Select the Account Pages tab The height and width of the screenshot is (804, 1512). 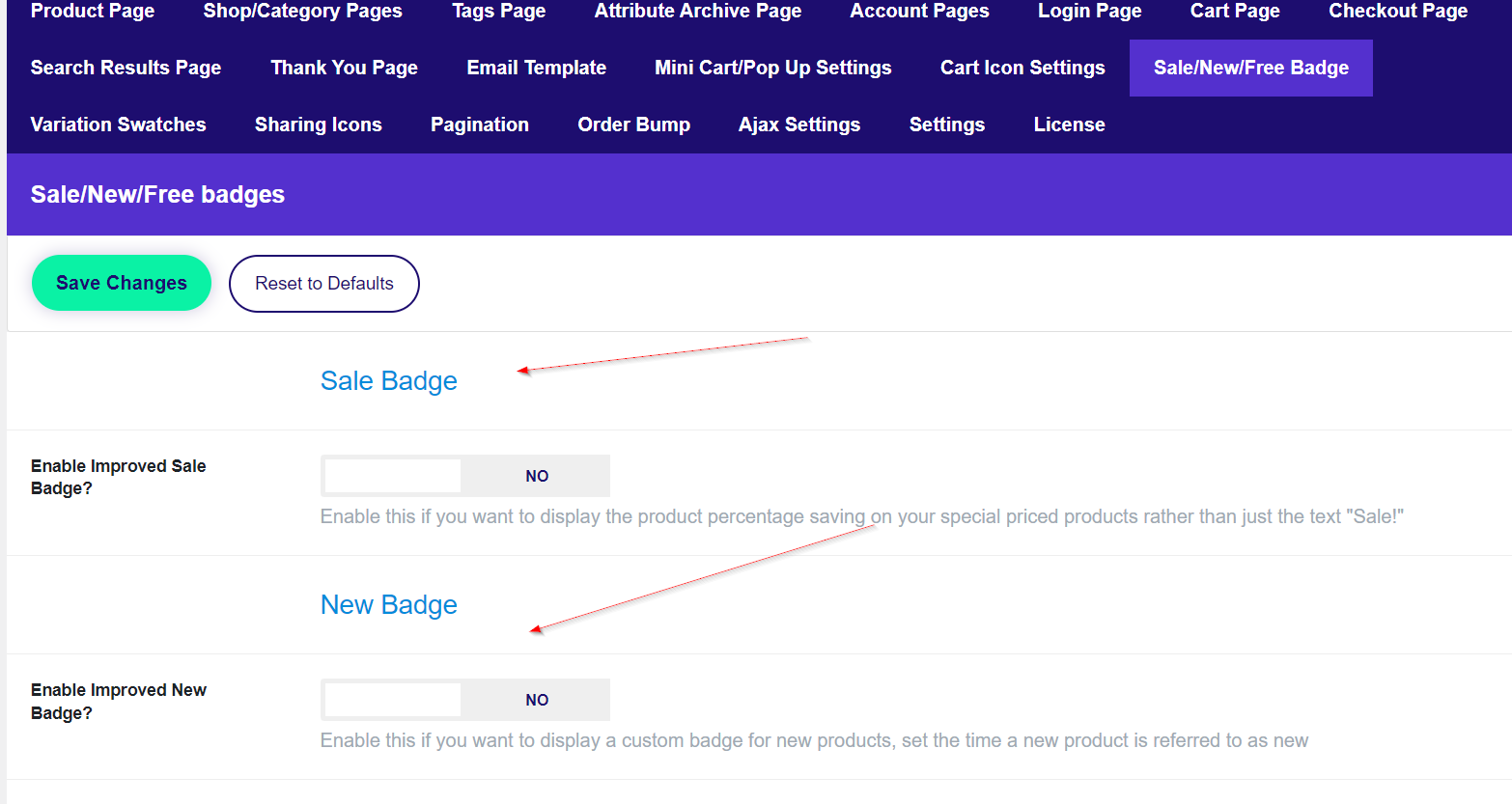[919, 12]
